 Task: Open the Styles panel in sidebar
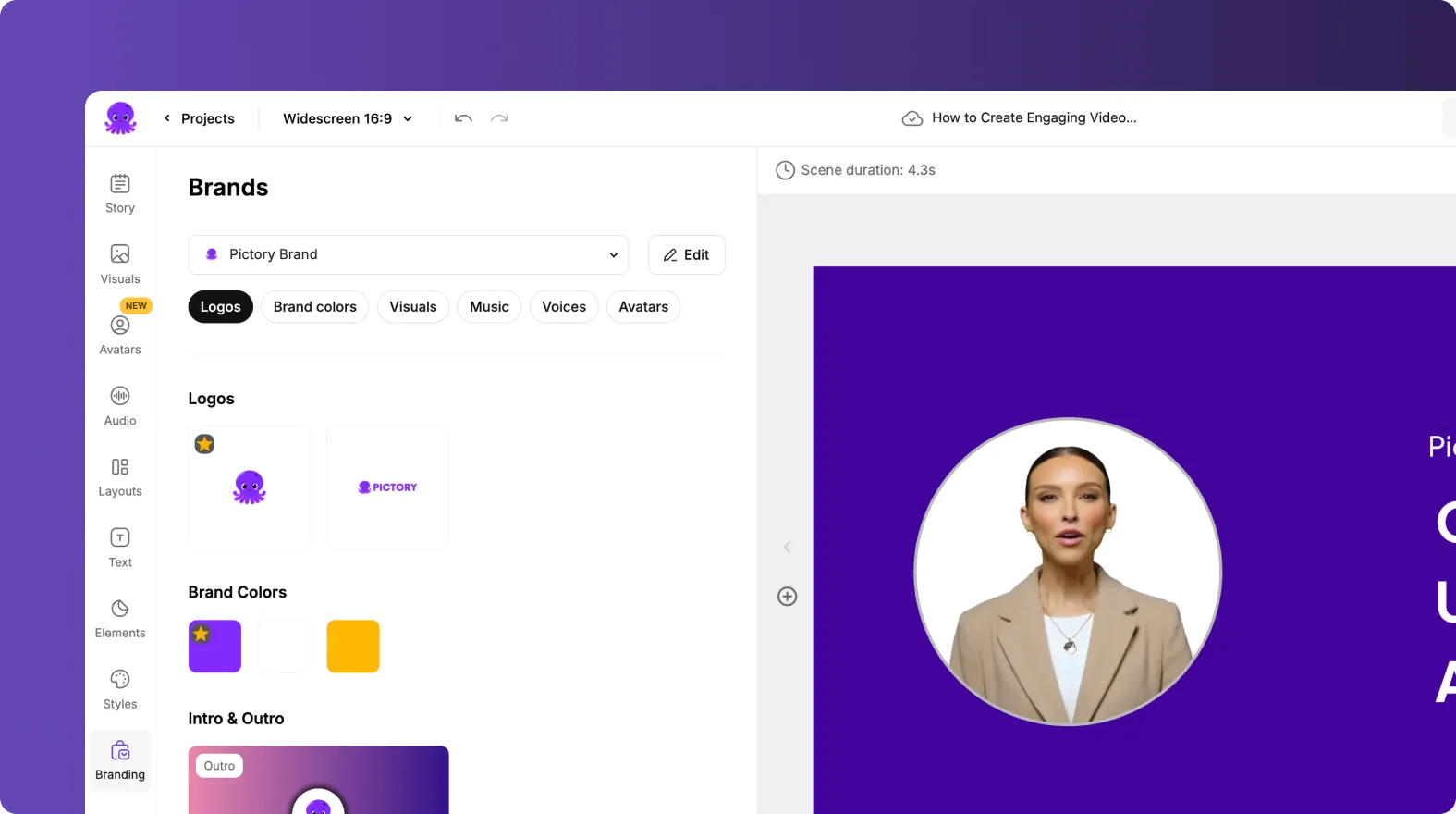(120, 690)
